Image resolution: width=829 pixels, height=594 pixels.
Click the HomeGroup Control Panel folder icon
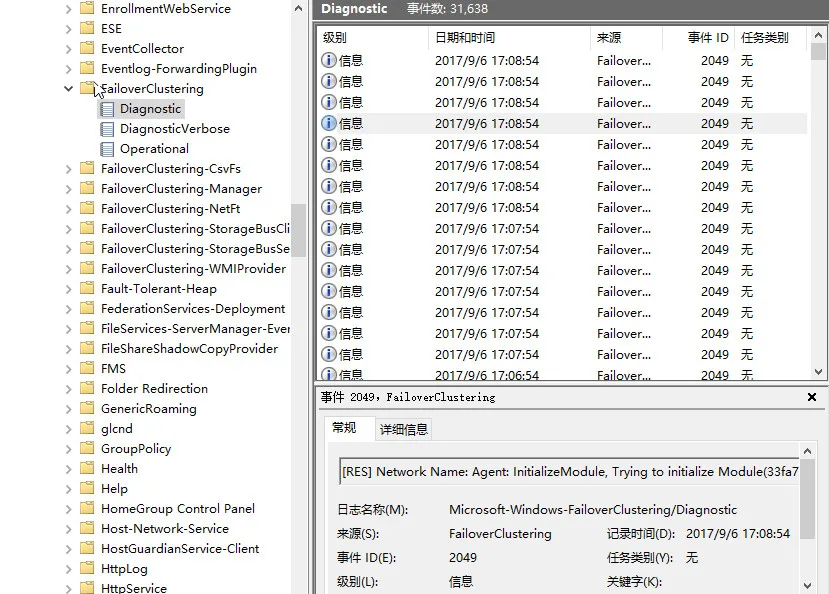tap(87, 508)
